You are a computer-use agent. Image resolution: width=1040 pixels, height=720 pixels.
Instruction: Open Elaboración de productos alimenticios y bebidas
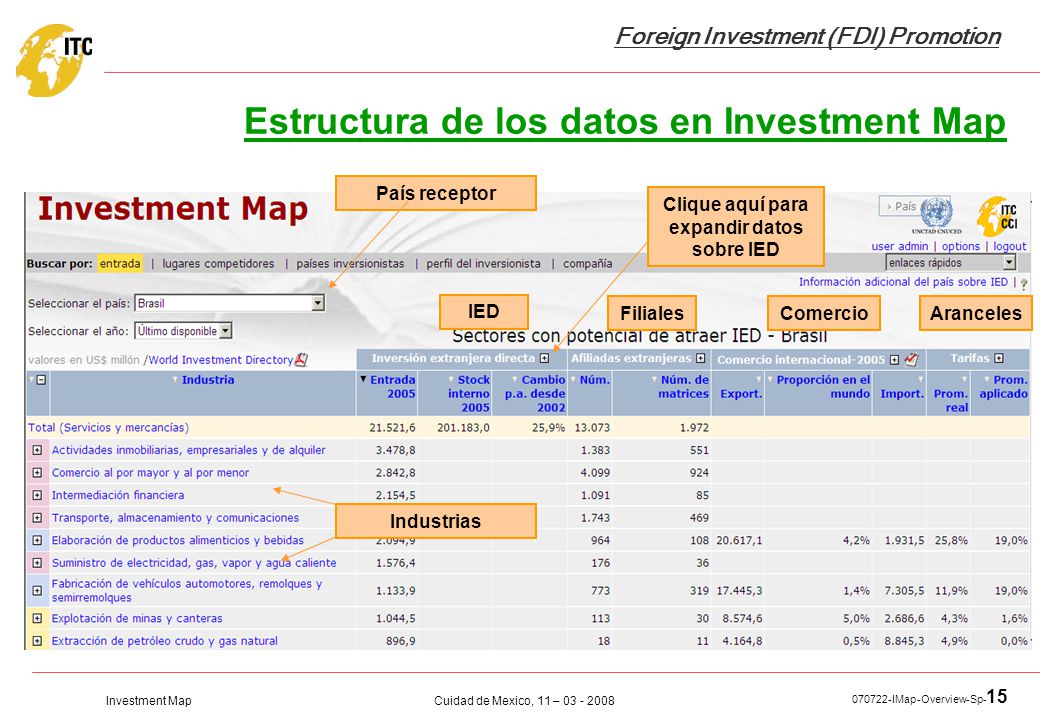(178, 540)
